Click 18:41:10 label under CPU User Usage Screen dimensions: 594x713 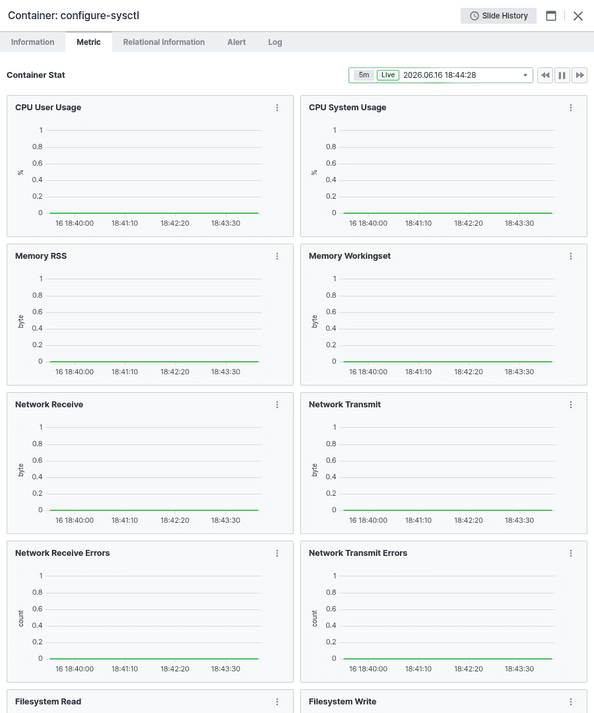pyautogui.click(x=125, y=223)
